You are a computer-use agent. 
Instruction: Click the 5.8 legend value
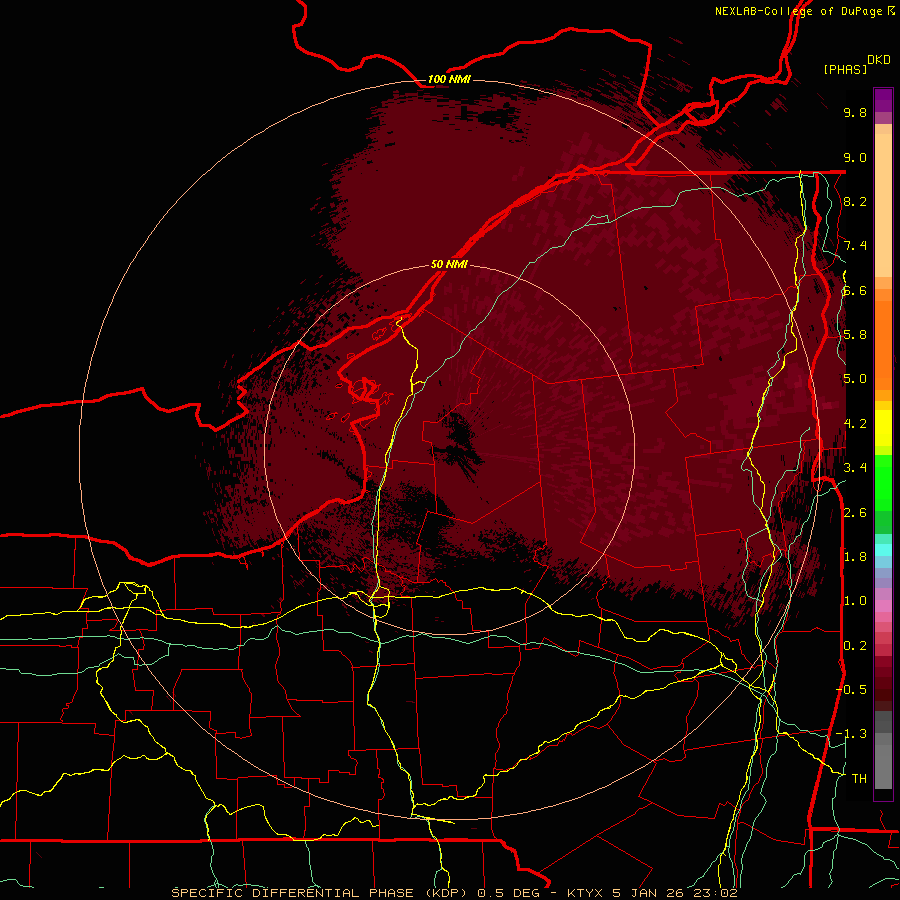(855, 335)
